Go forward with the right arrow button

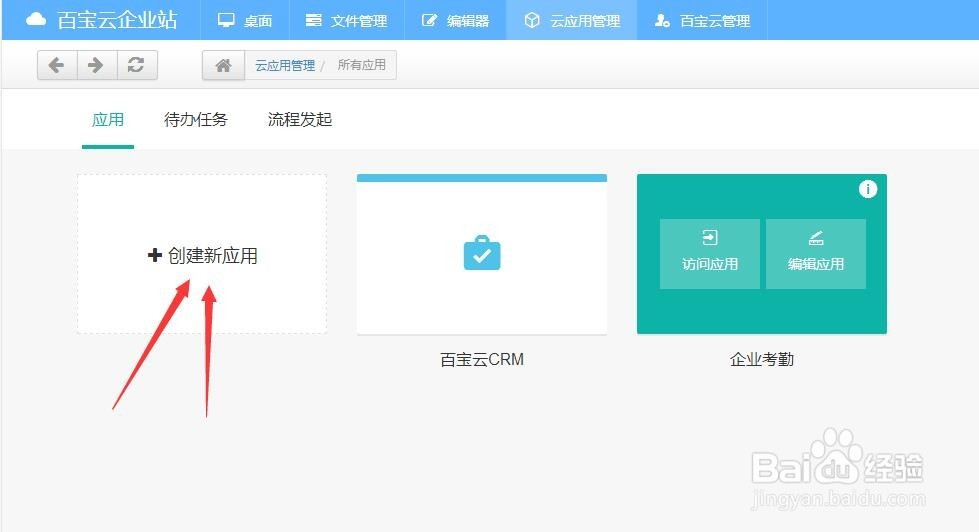96,65
